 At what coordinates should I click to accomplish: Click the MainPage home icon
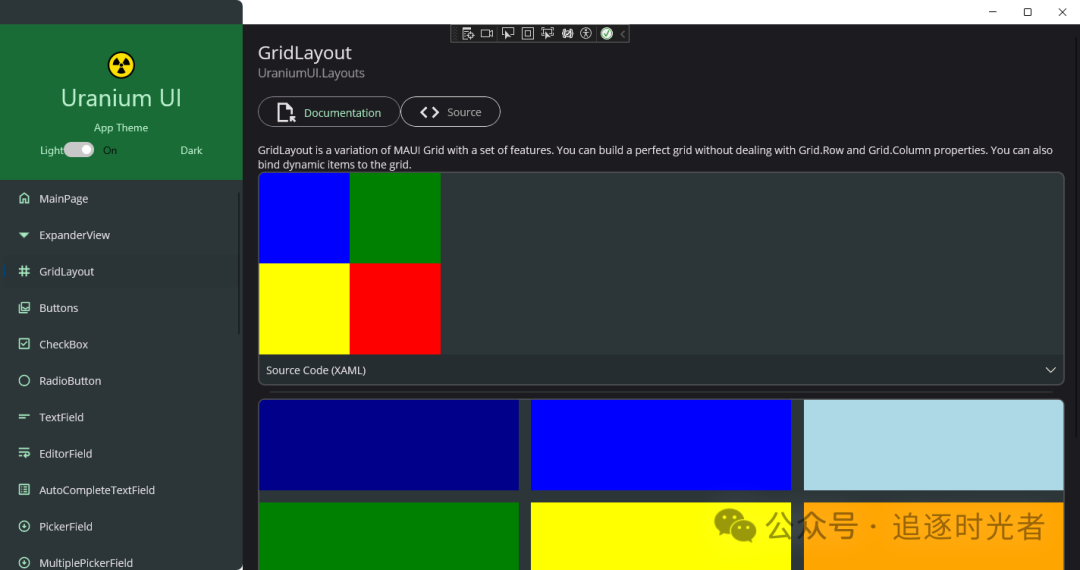tap(24, 198)
